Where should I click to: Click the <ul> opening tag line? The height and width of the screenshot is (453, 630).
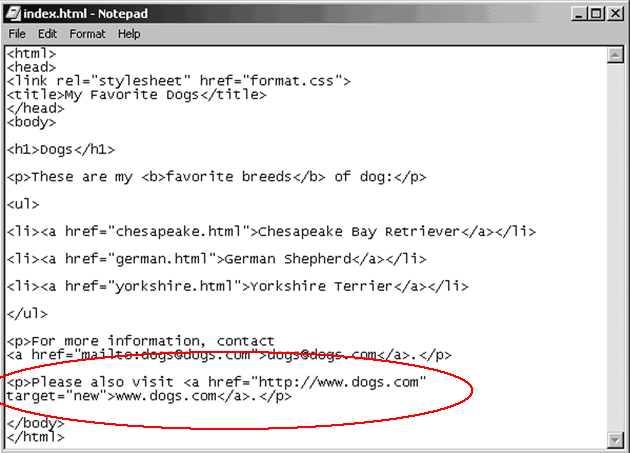pos(23,204)
